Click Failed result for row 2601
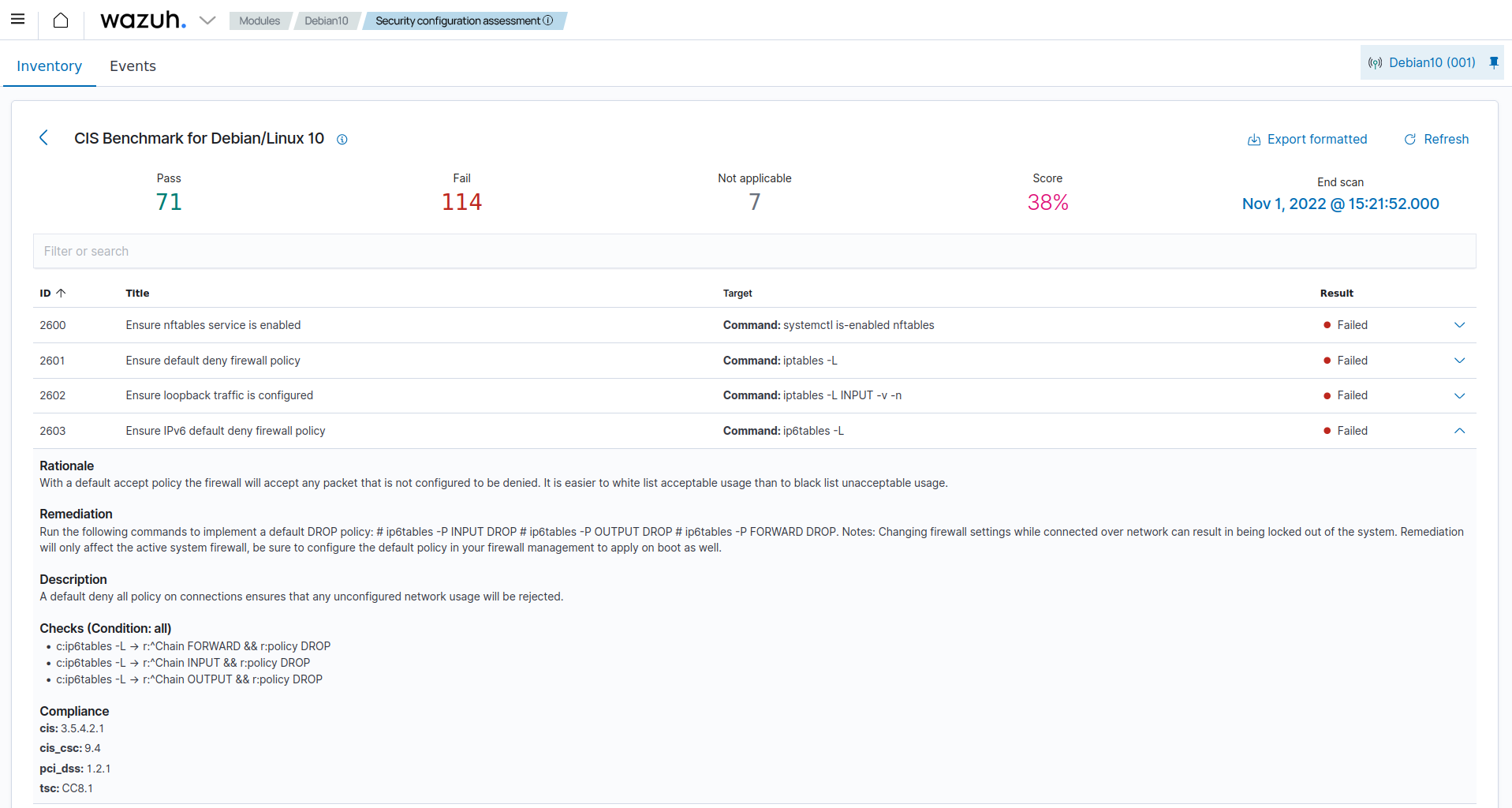1512x808 pixels. click(1346, 361)
